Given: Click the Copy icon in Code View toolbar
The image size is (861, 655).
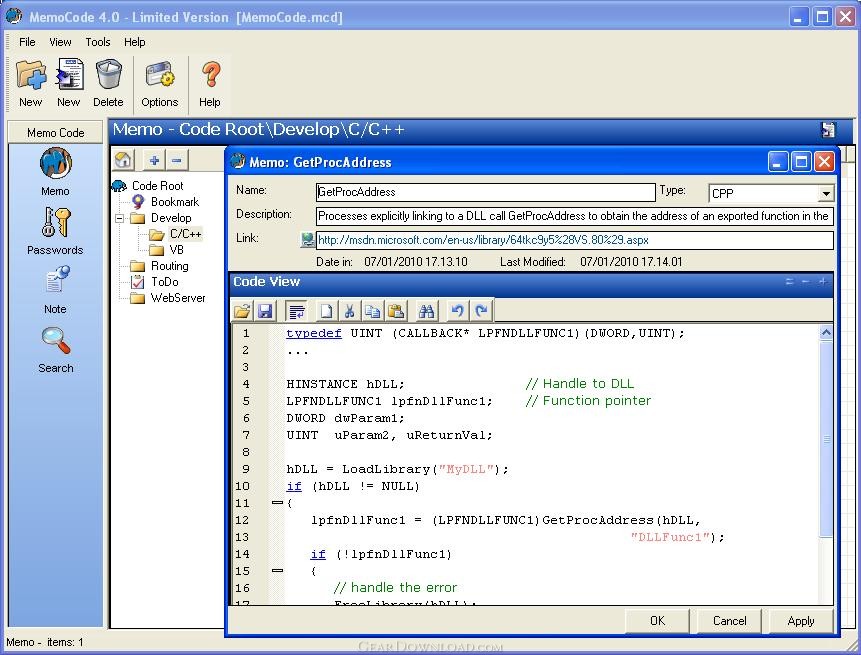Looking at the screenshot, I should 372,311.
